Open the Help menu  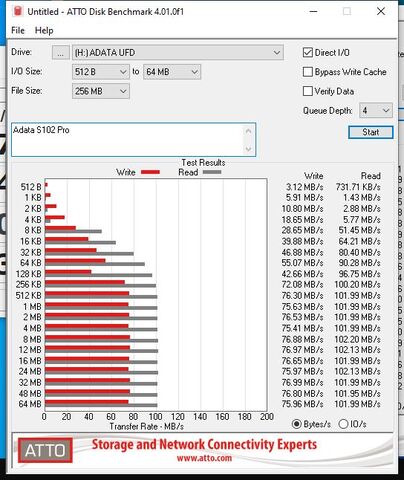[x=44, y=31]
